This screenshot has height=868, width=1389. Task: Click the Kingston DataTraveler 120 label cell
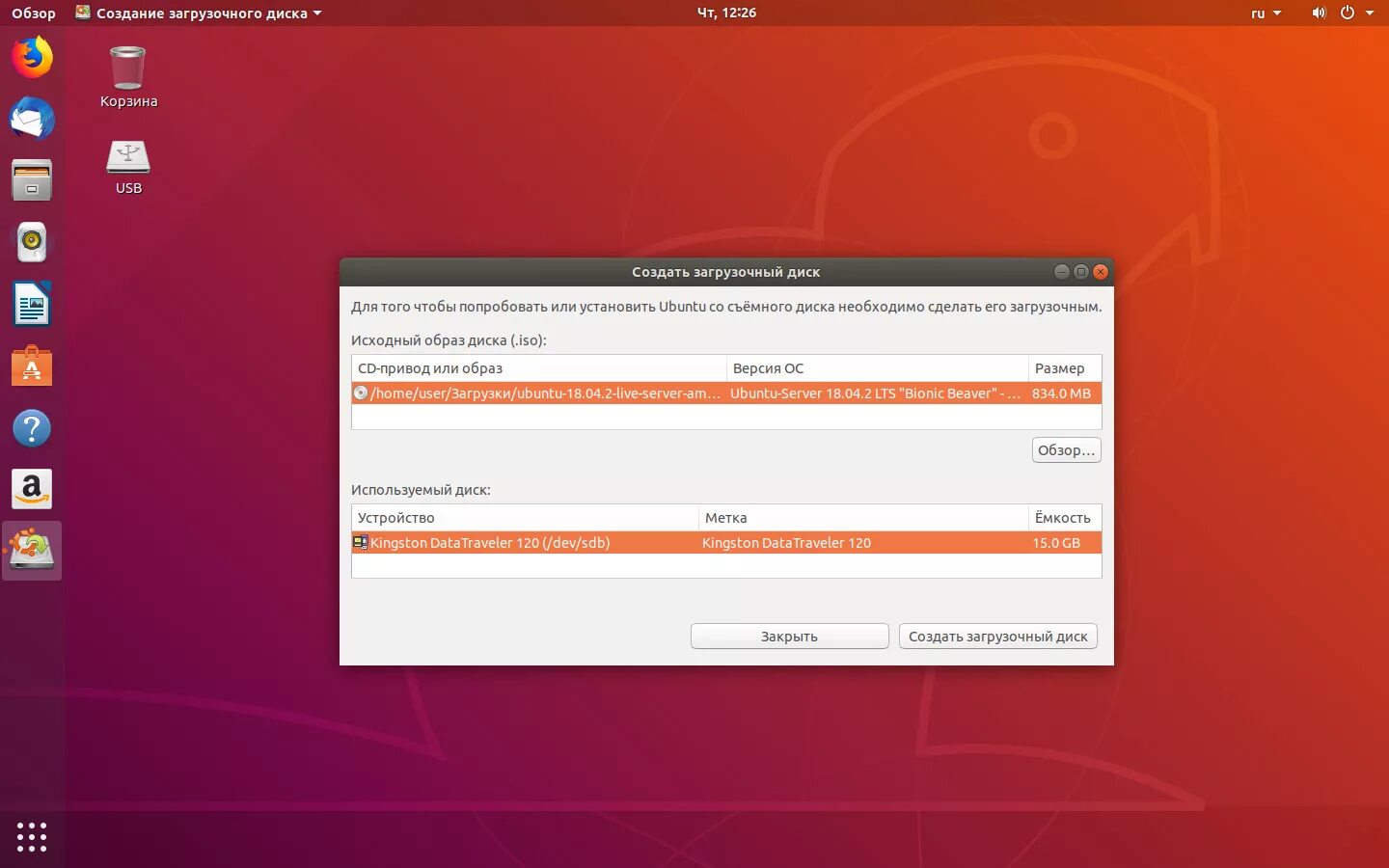coord(786,543)
